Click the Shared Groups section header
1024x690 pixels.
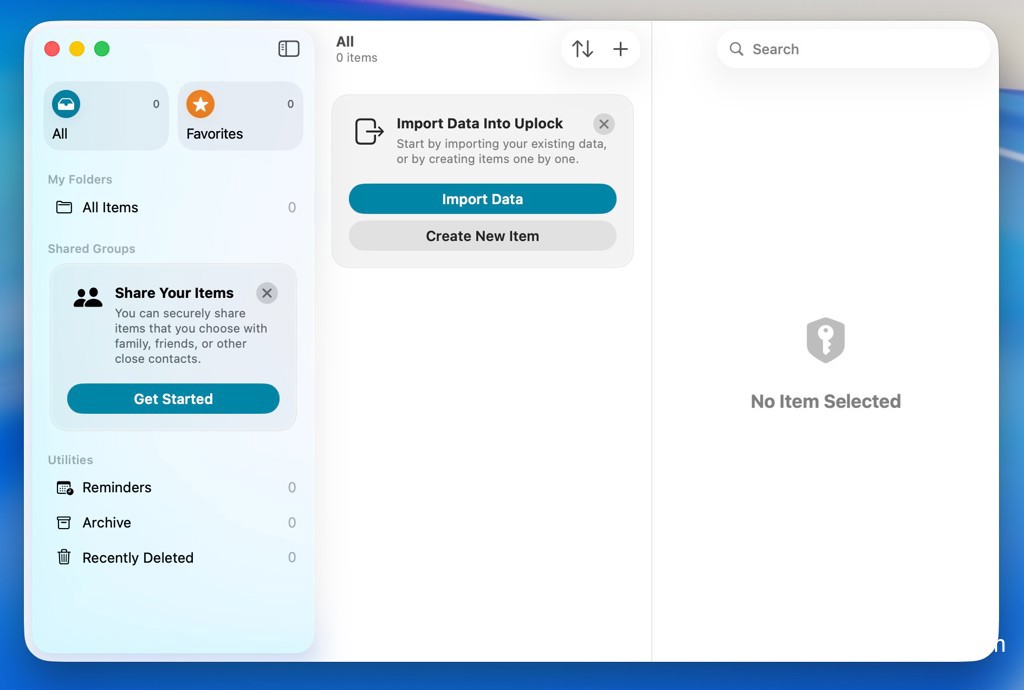(91, 249)
